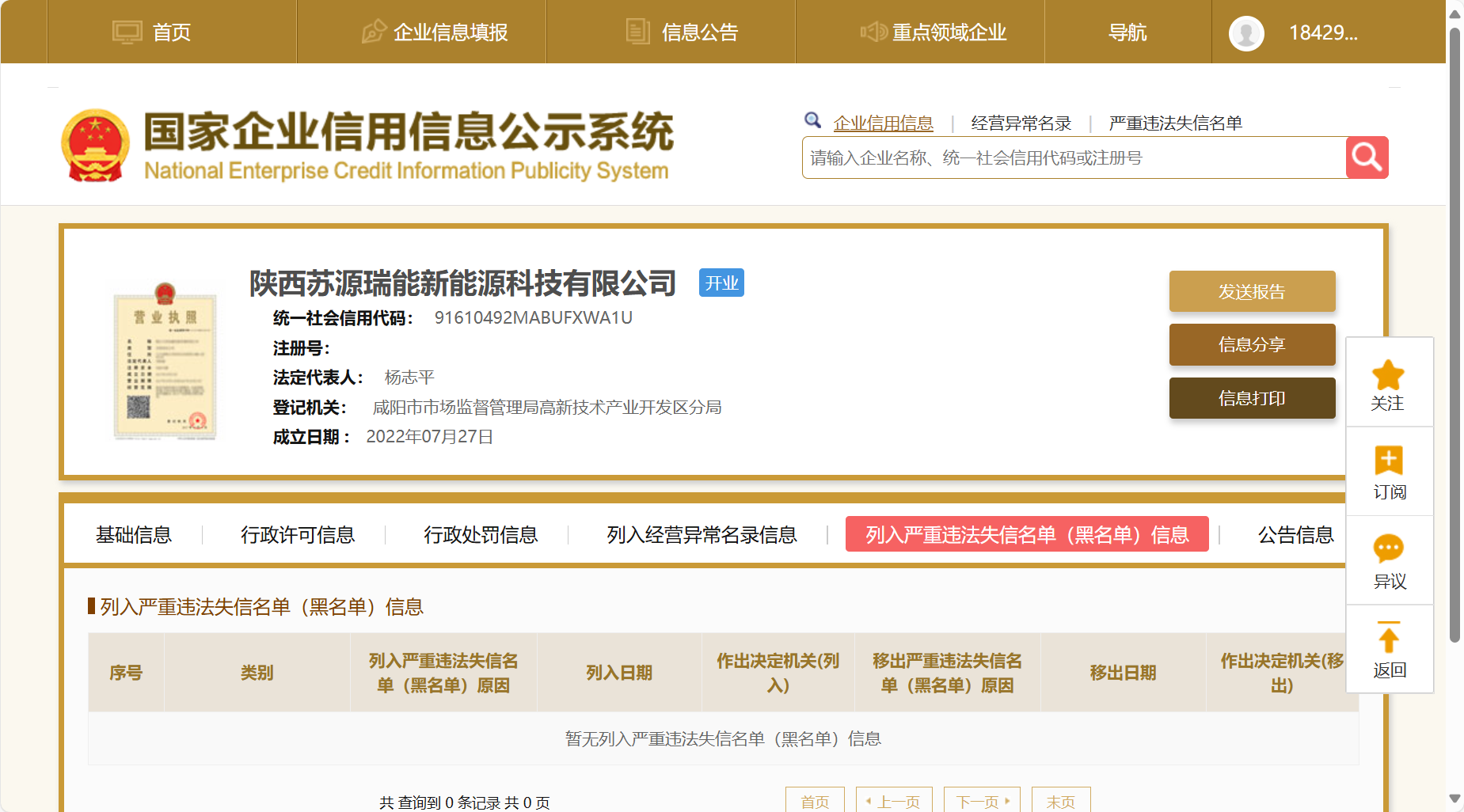Switch to 基础信息 tab
The image size is (1464, 812).
(x=134, y=535)
